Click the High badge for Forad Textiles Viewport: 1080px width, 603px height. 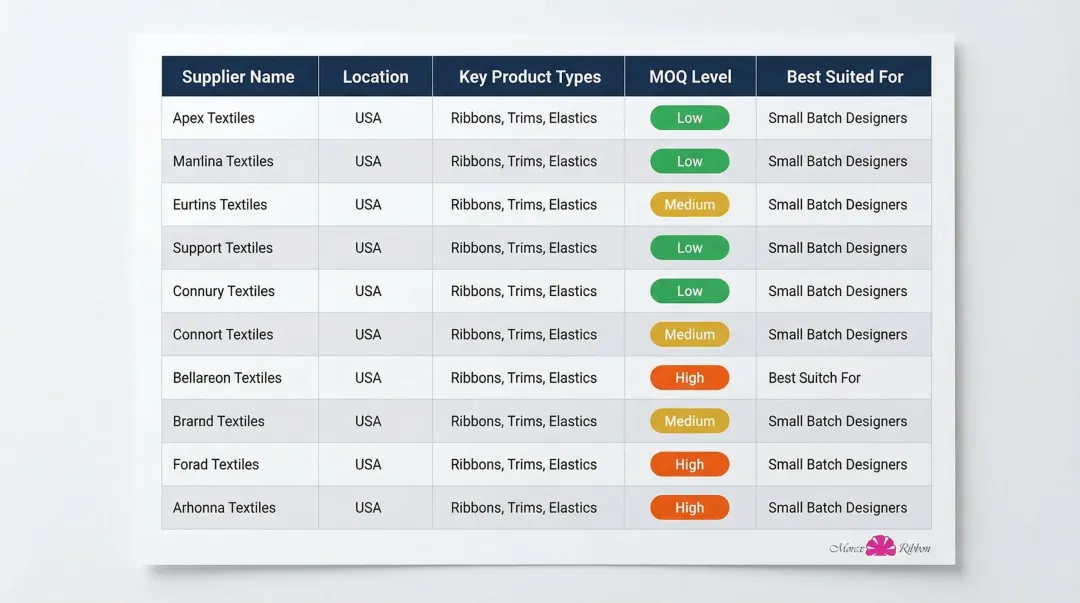coord(690,464)
